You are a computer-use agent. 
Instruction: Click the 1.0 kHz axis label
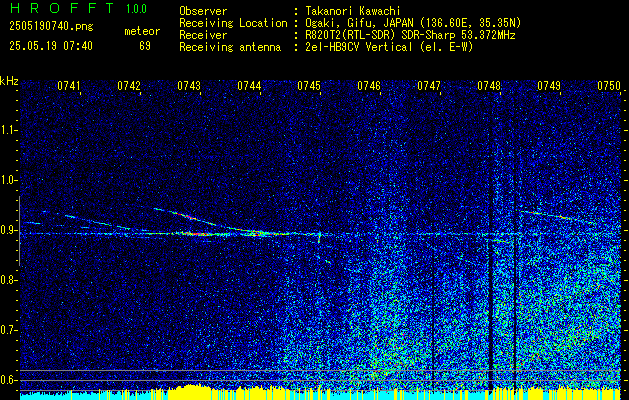pyautogui.click(x=8, y=180)
